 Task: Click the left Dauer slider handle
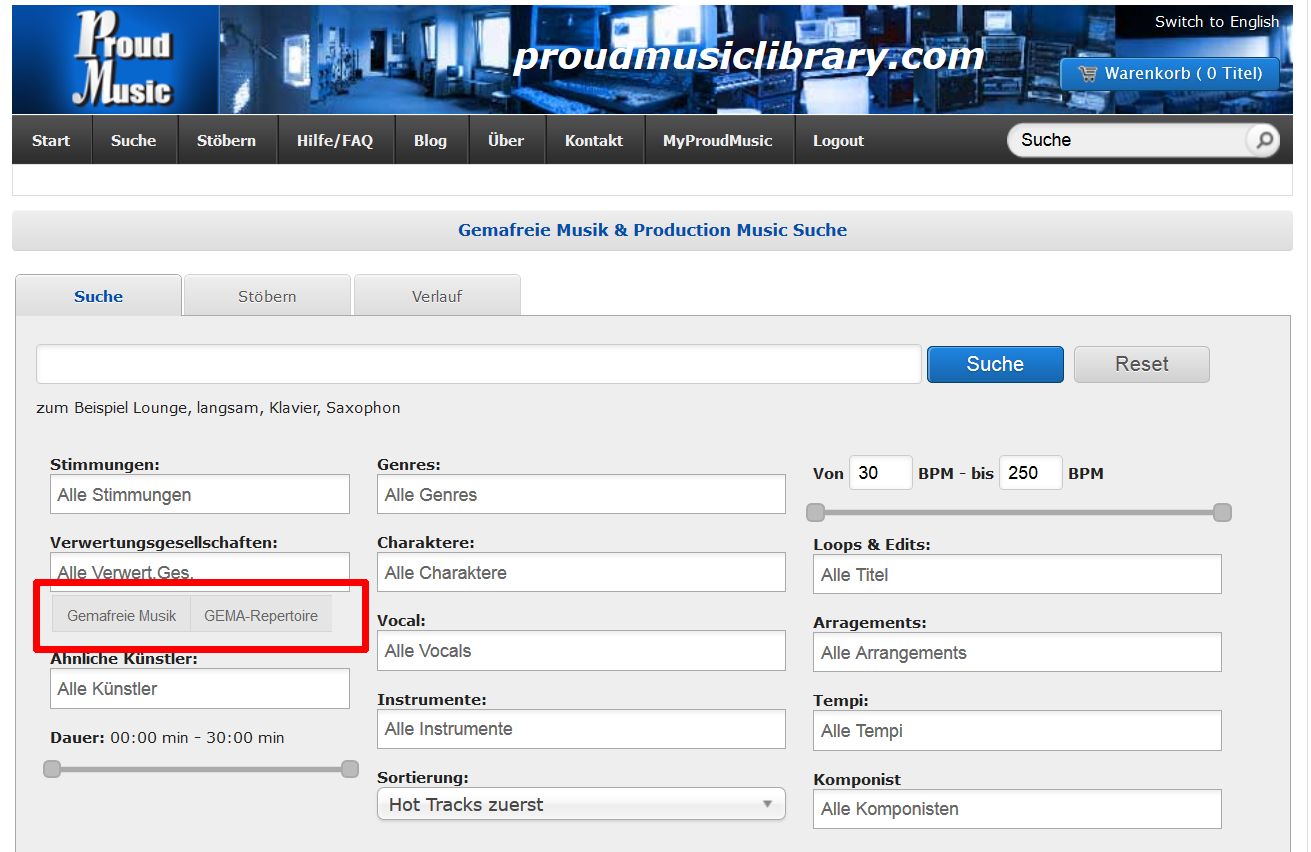[x=52, y=769]
